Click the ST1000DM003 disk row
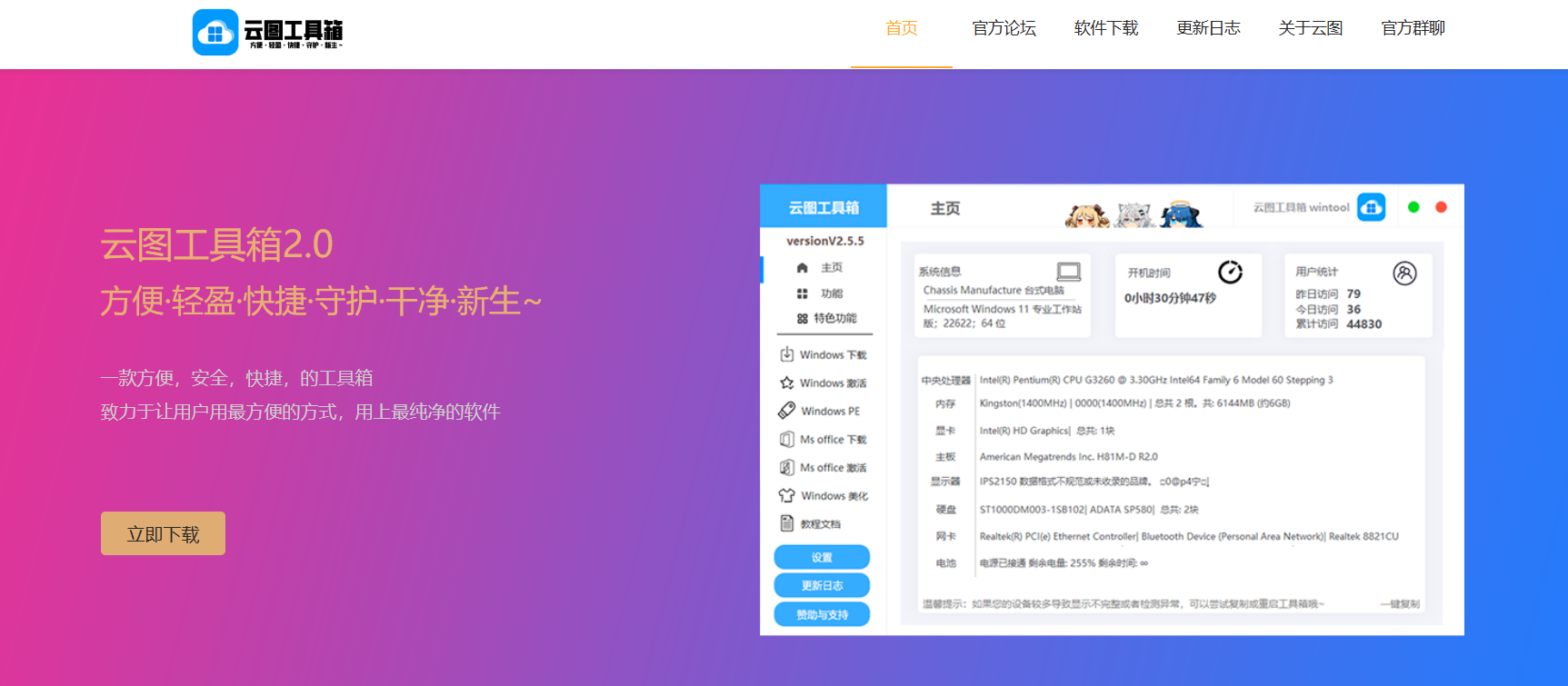 point(1089,510)
